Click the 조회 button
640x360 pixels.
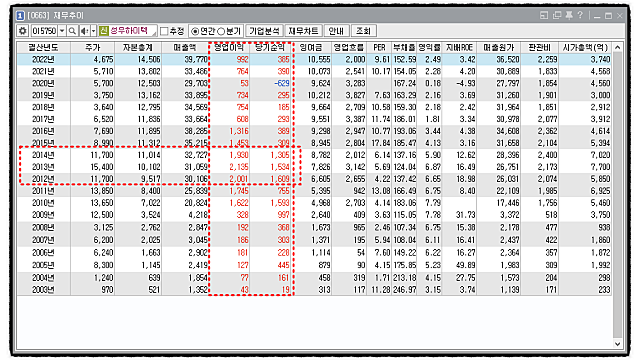tap(363, 31)
